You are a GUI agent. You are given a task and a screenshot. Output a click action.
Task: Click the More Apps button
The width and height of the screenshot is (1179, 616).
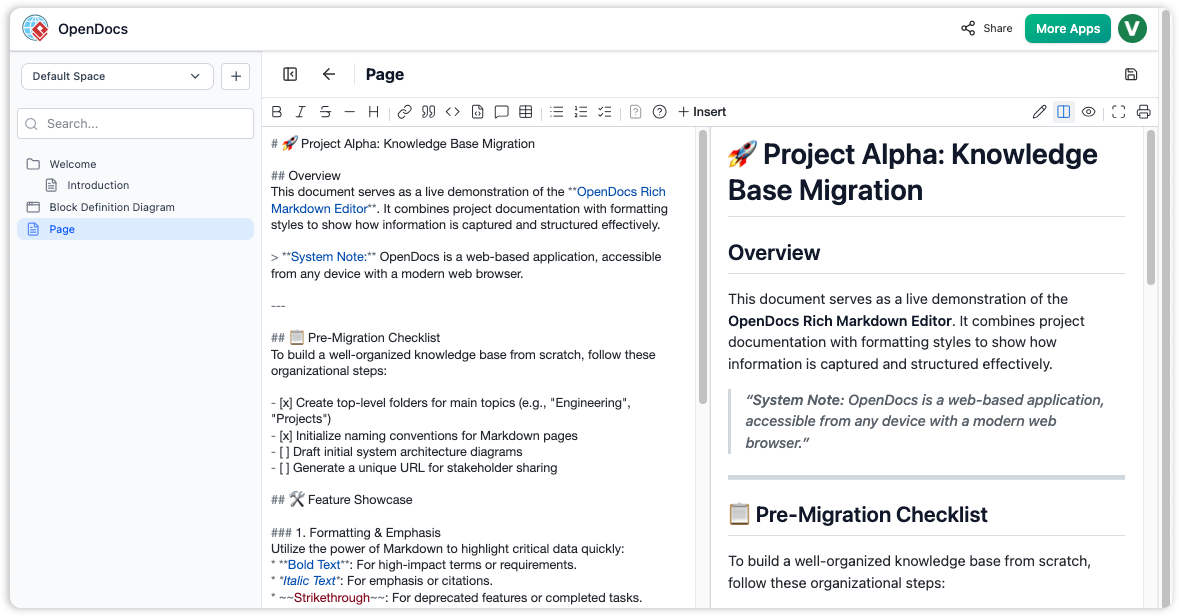click(x=1067, y=29)
